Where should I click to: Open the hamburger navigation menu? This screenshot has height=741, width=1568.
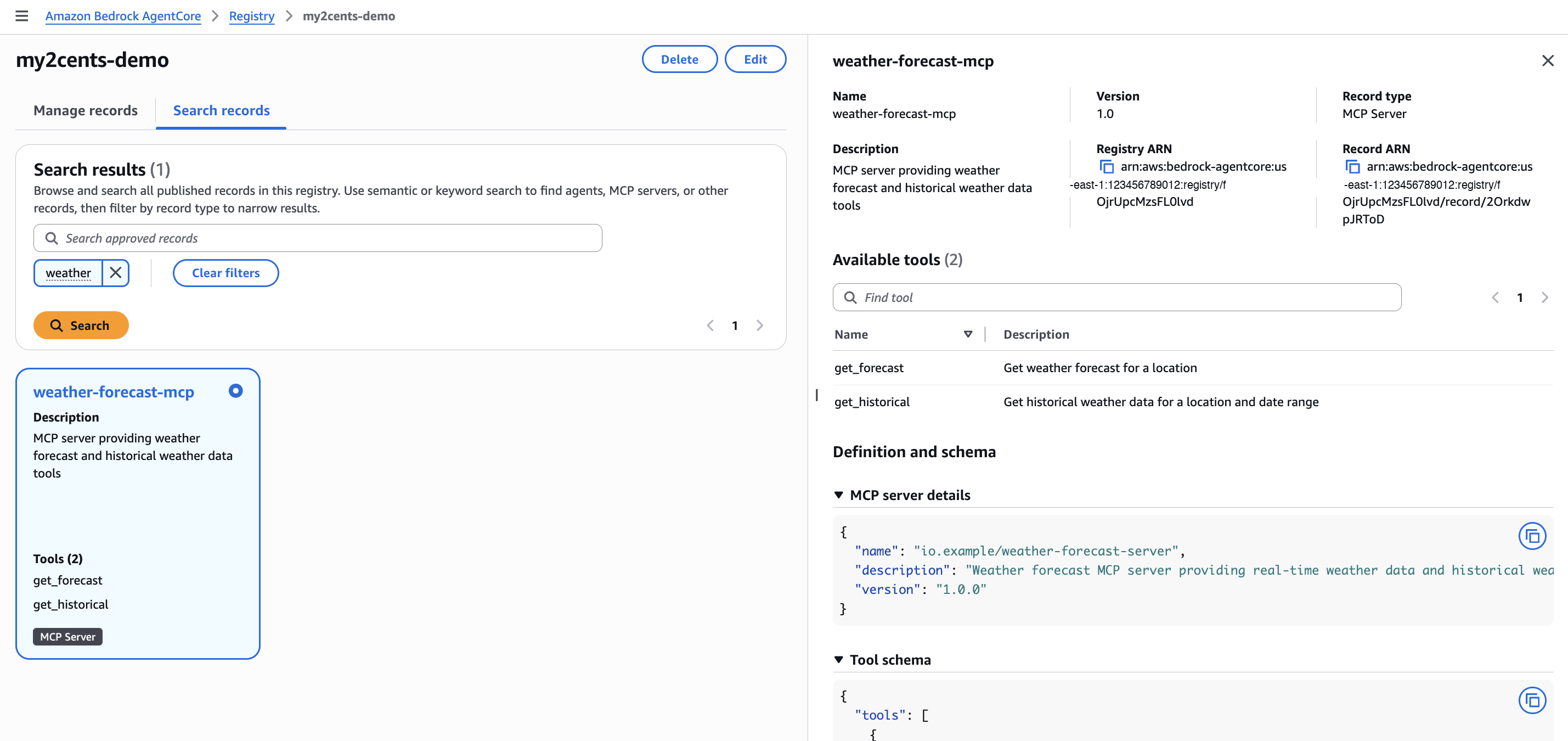tap(22, 16)
